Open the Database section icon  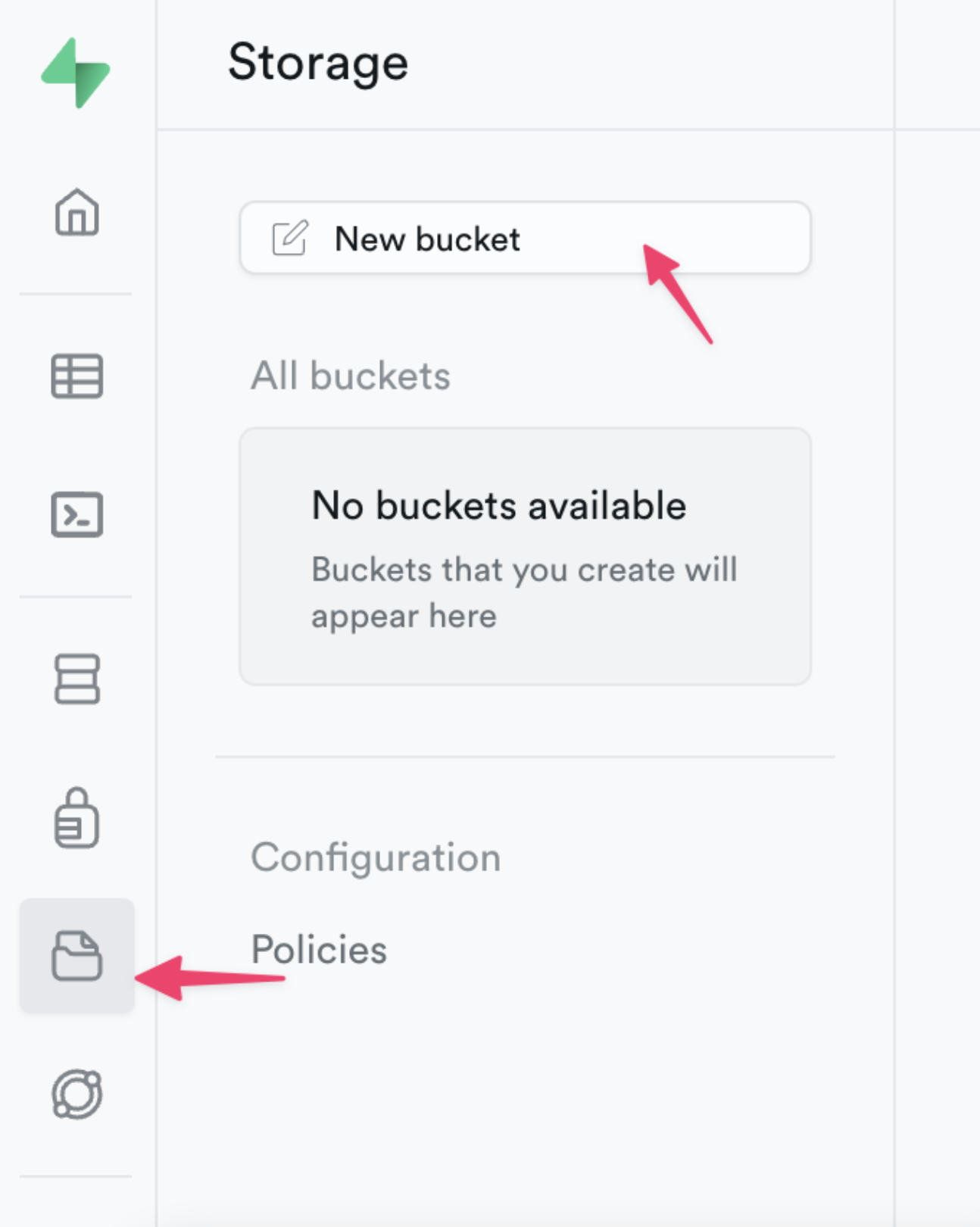(76, 679)
